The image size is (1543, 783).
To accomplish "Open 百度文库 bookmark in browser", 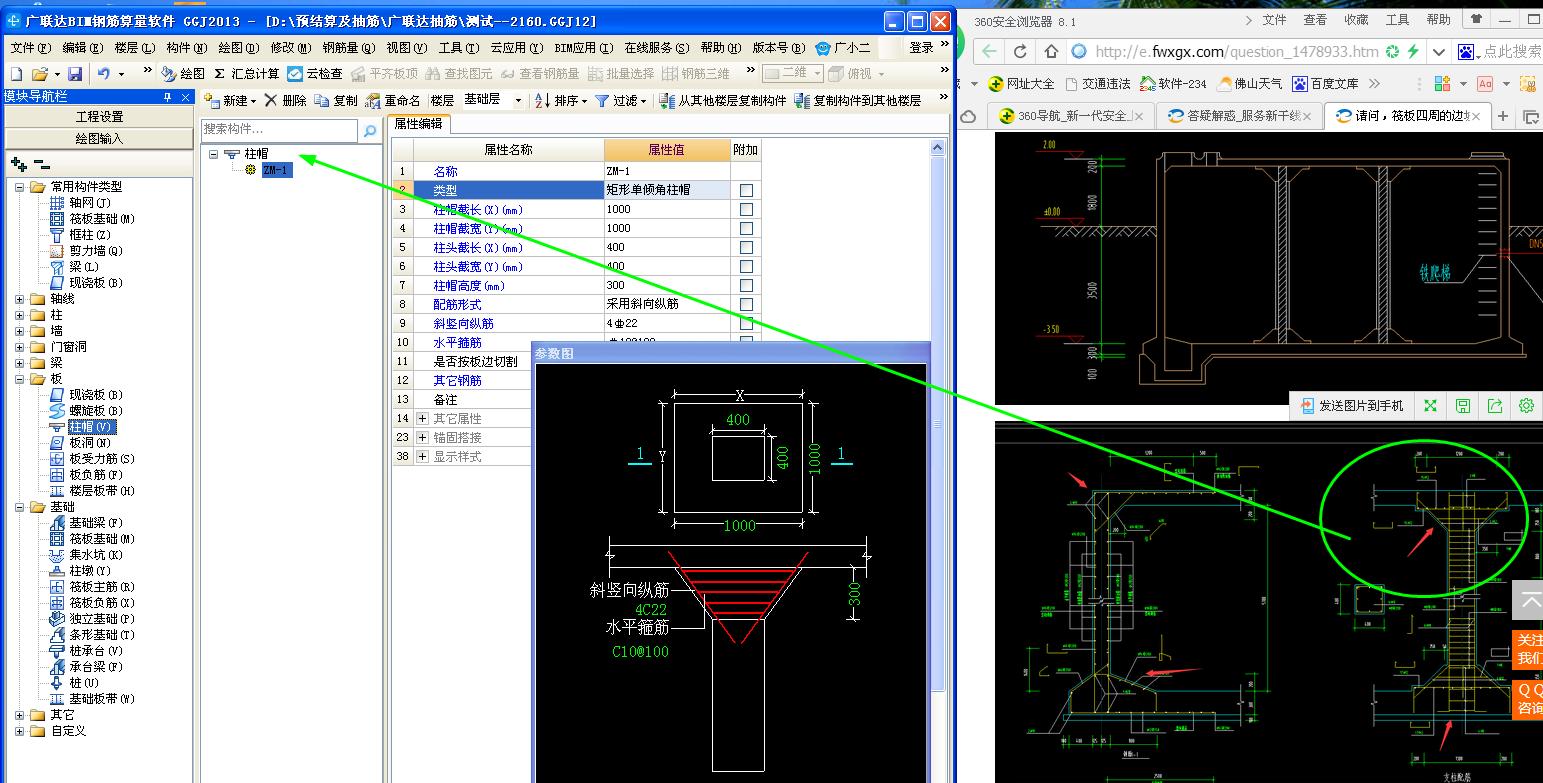I will (x=1325, y=84).
